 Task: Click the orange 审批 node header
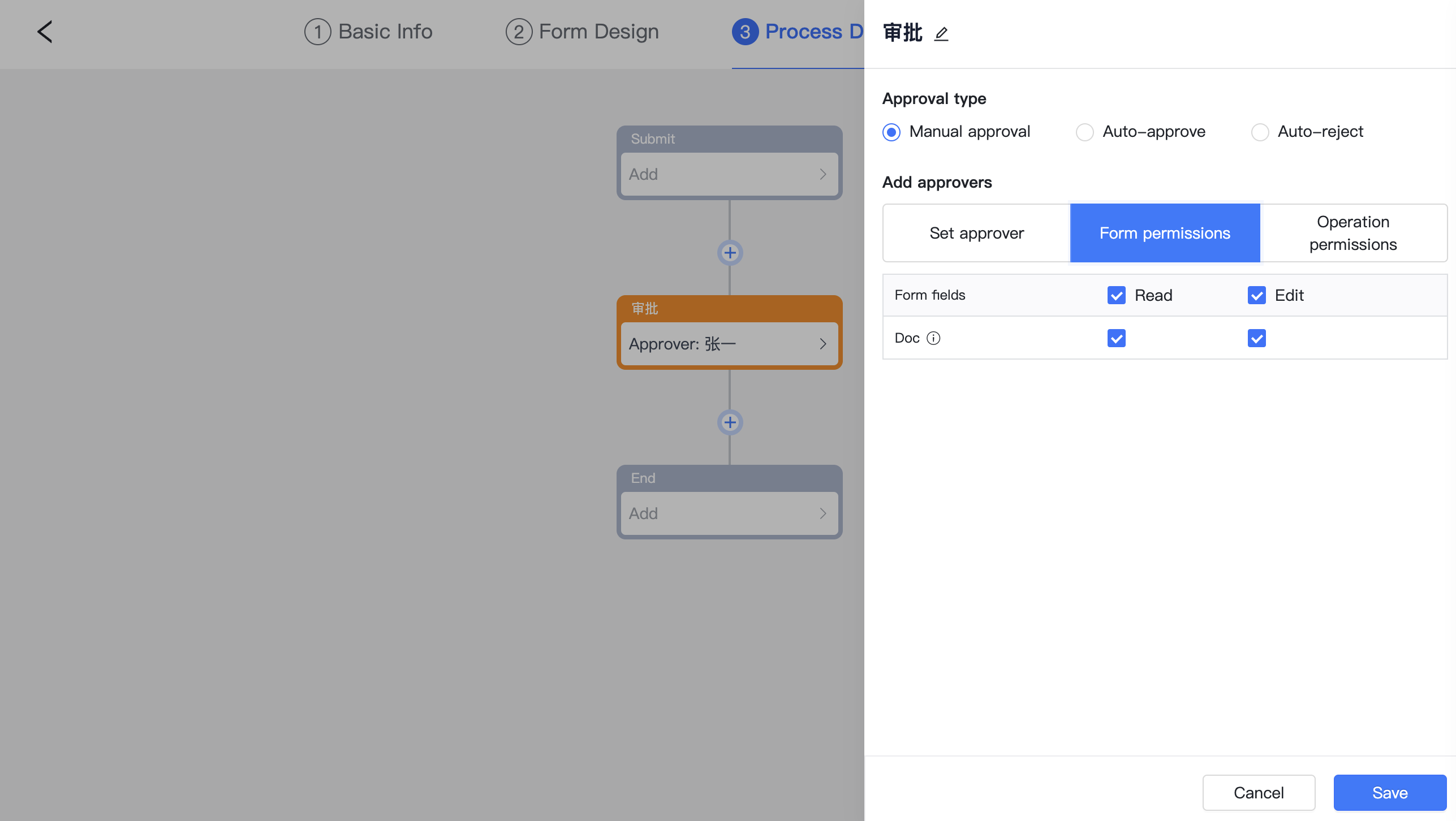[x=729, y=309]
